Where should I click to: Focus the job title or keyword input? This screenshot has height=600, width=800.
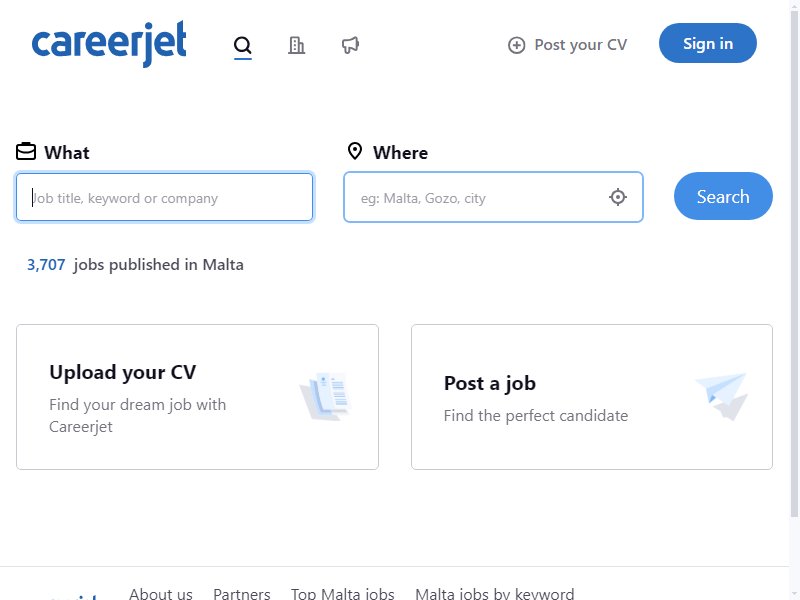coord(164,197)
